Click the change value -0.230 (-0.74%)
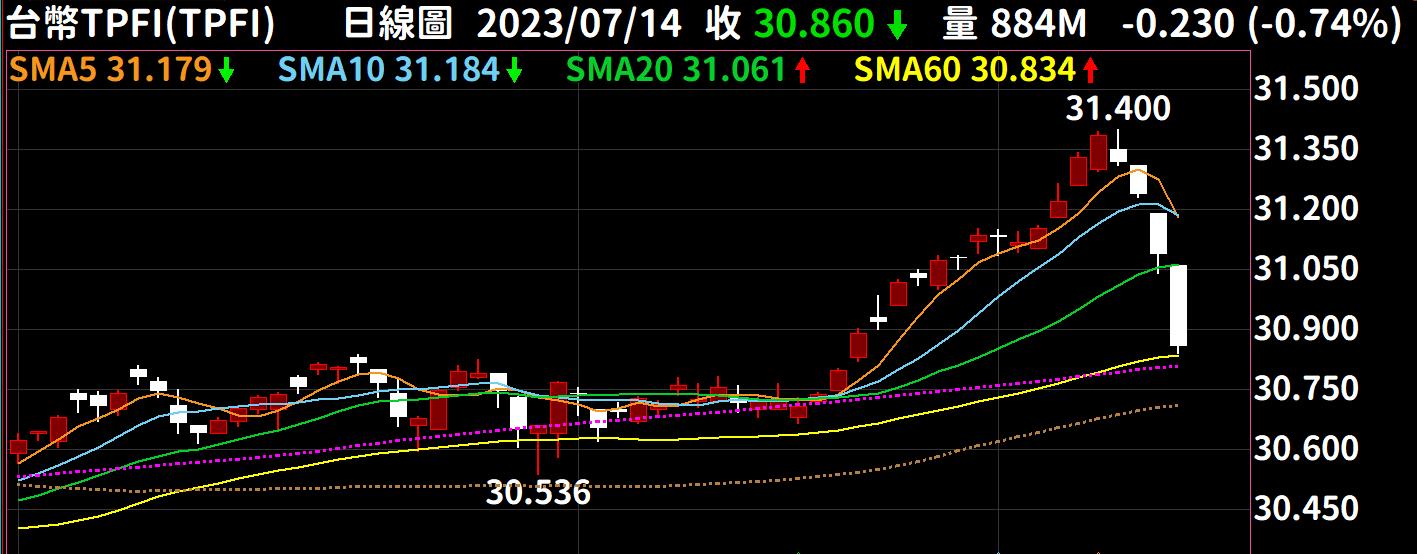 point(1260,24)
